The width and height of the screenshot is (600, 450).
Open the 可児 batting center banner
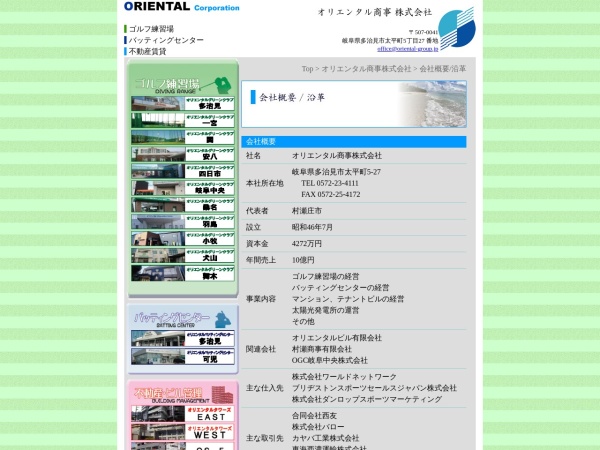pyautogui.click(x=183, y=356)
